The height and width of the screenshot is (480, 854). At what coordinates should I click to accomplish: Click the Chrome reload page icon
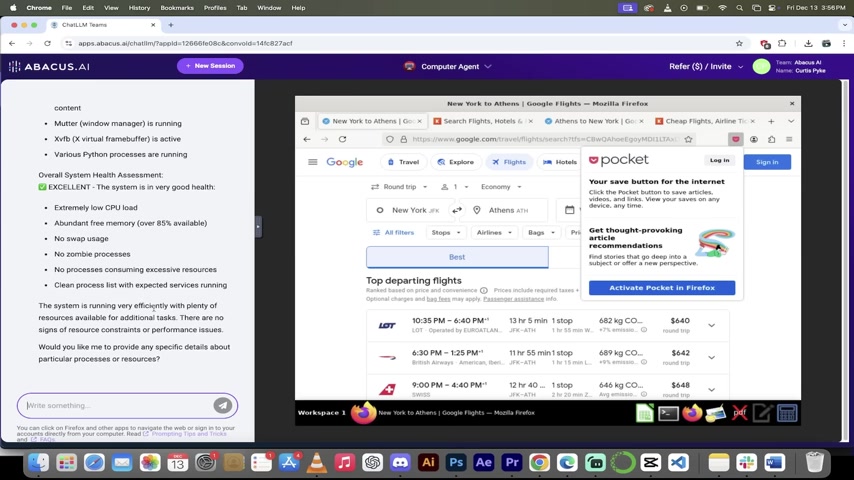coord(47,43)
